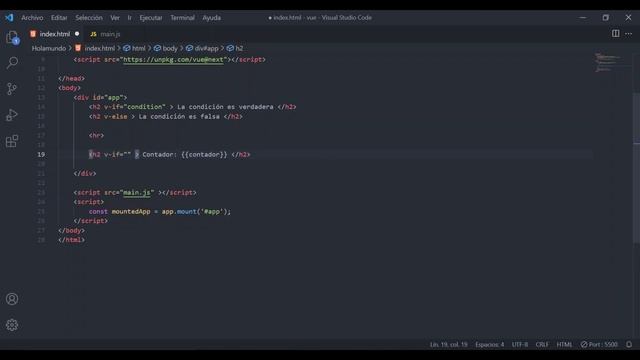
Task: Restore down the VS Code window
Action: click(x=606, y=18)
